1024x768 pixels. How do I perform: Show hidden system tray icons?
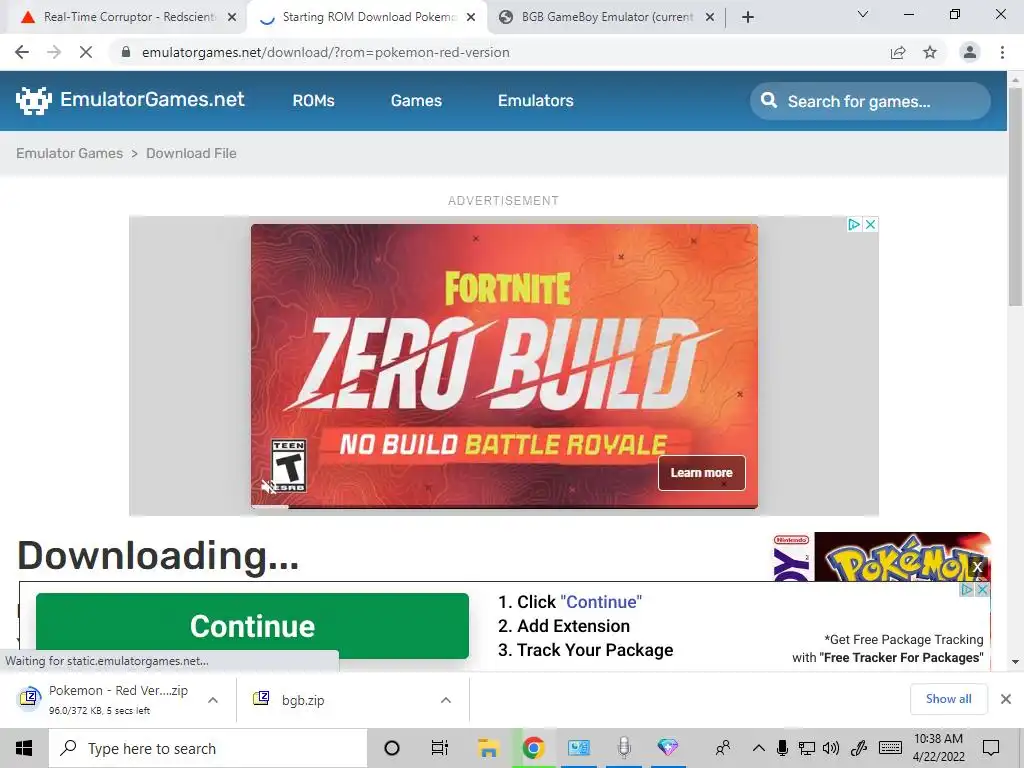[759, 748]
